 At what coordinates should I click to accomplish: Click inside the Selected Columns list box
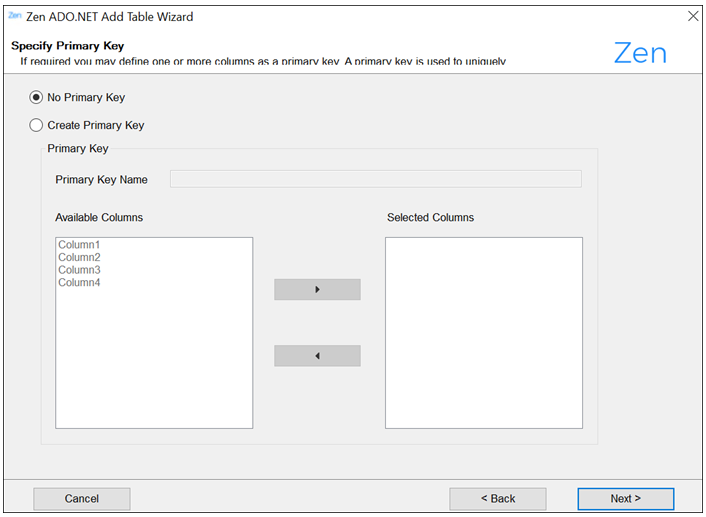click(x=483, y=332)
